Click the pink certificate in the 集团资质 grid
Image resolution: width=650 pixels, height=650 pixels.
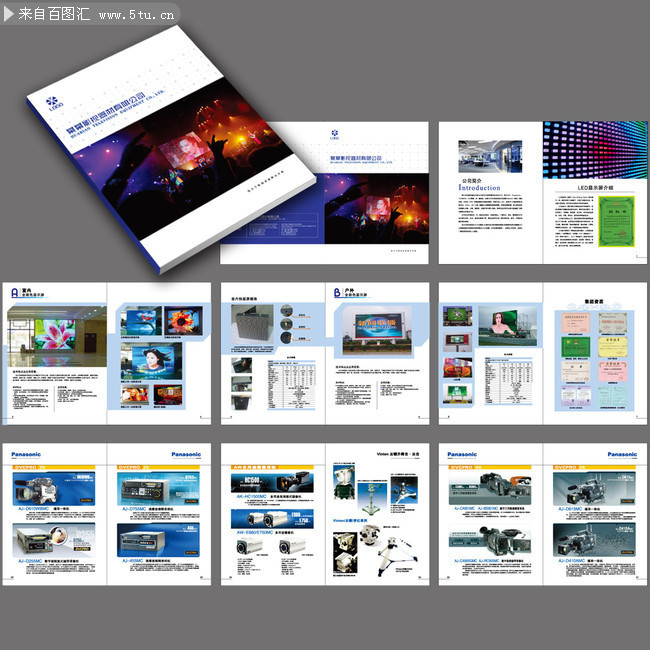click(613, 371)
